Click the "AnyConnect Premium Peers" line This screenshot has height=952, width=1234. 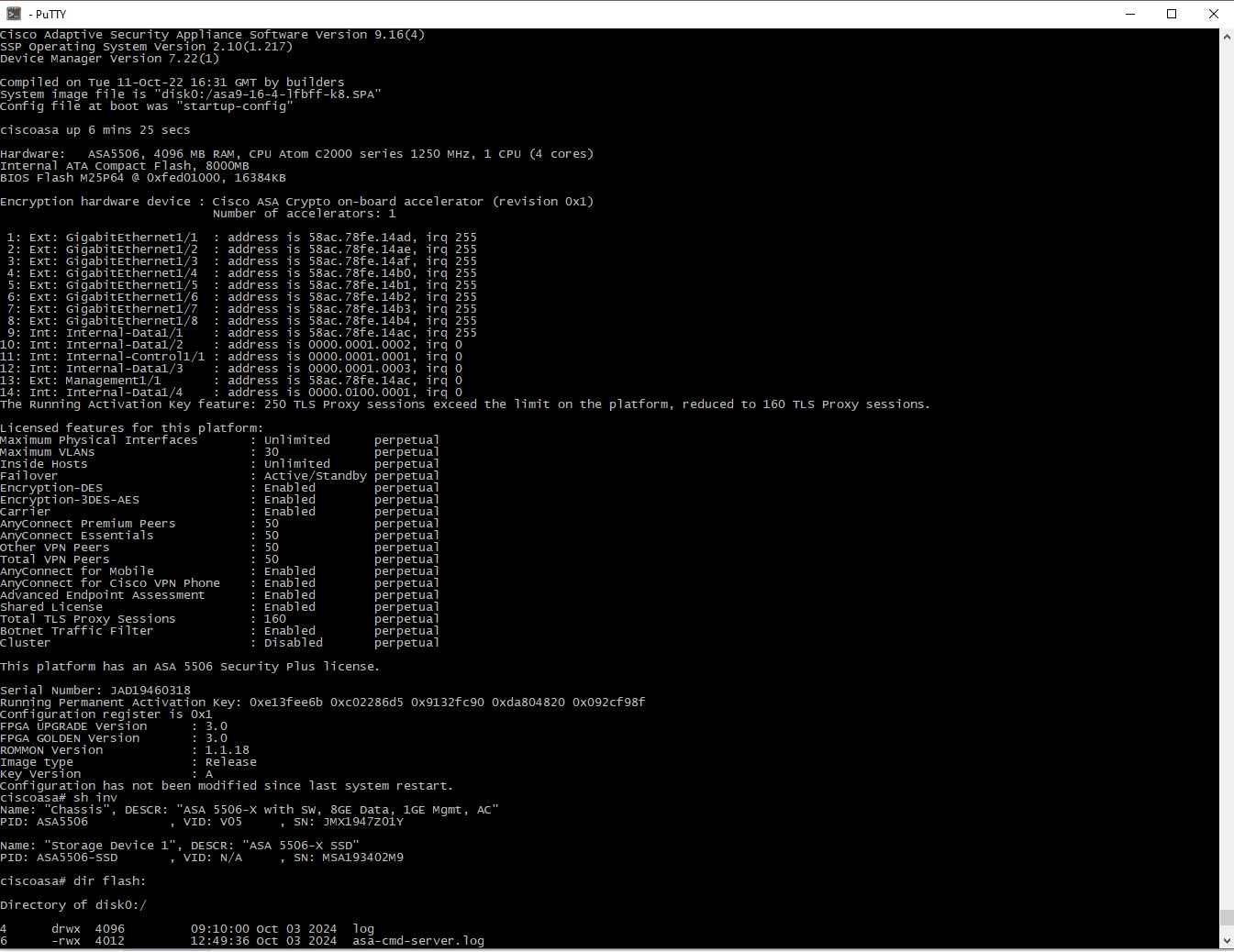tap(220, 524)
